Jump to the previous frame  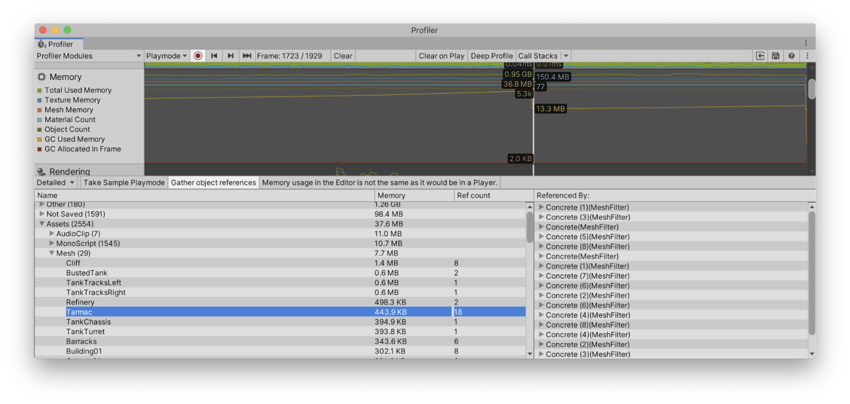coord(214,56)
